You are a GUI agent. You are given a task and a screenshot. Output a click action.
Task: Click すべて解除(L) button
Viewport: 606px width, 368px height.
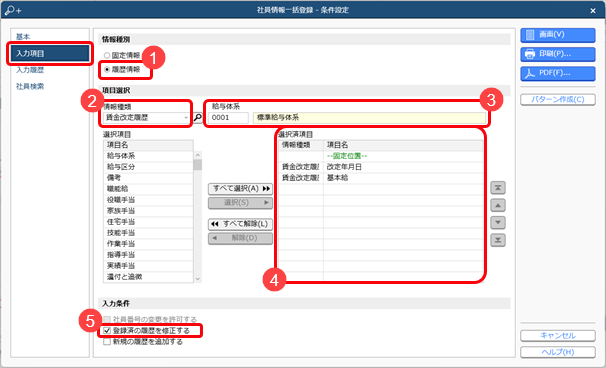click(240, 224)
